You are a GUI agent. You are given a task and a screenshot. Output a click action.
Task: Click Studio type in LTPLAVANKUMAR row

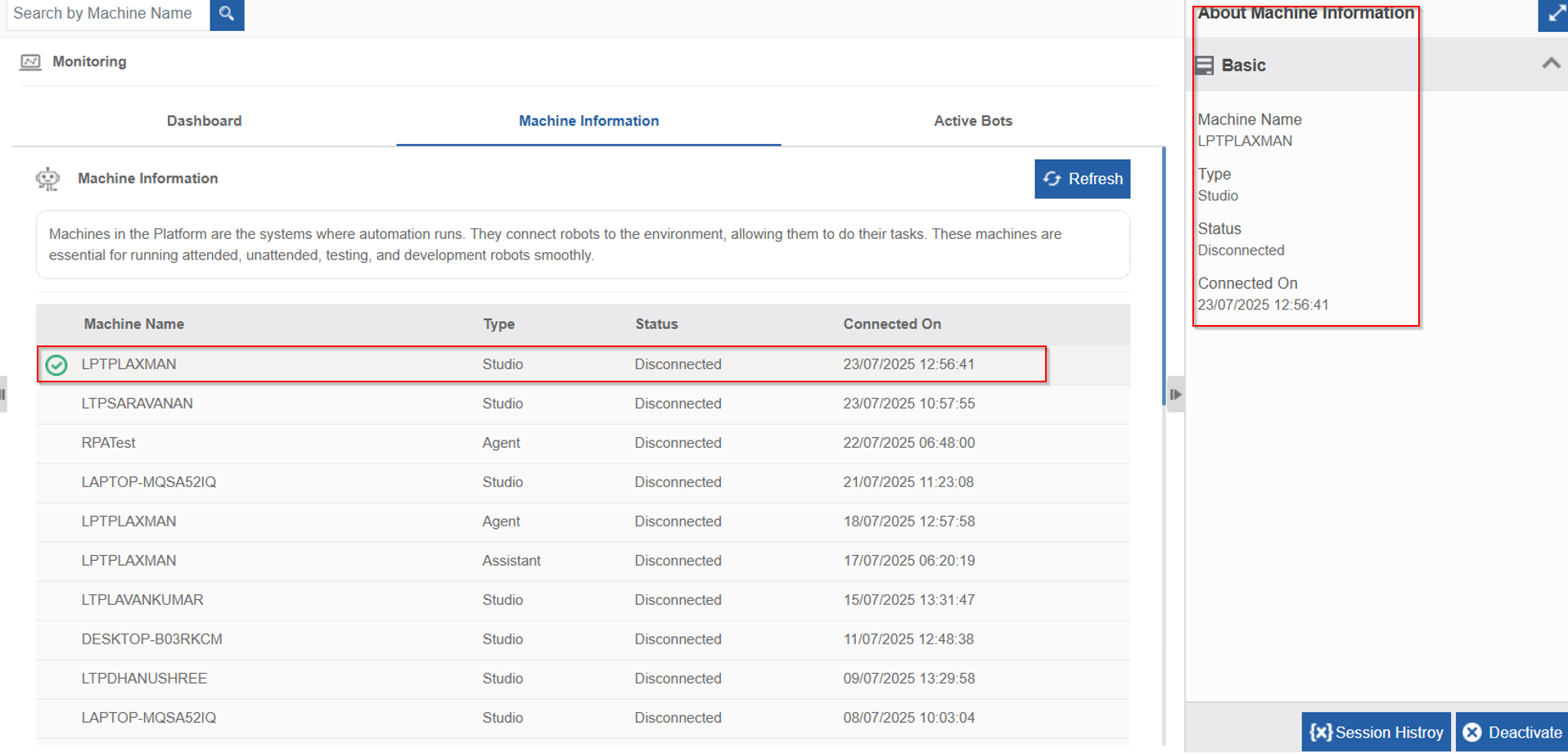[x=502, y=600]
